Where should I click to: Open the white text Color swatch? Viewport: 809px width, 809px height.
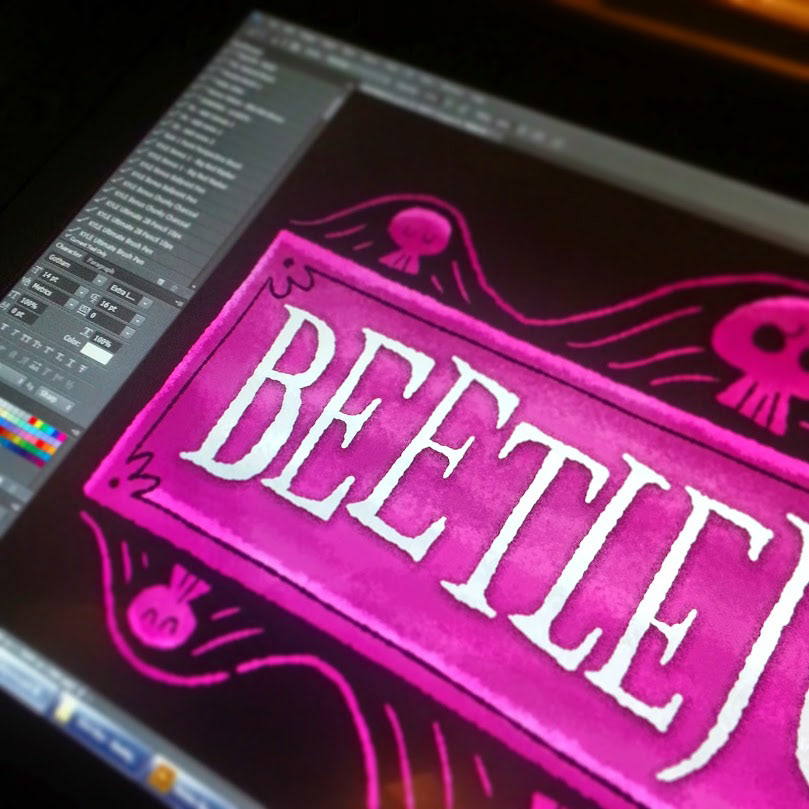pos(96,353)
